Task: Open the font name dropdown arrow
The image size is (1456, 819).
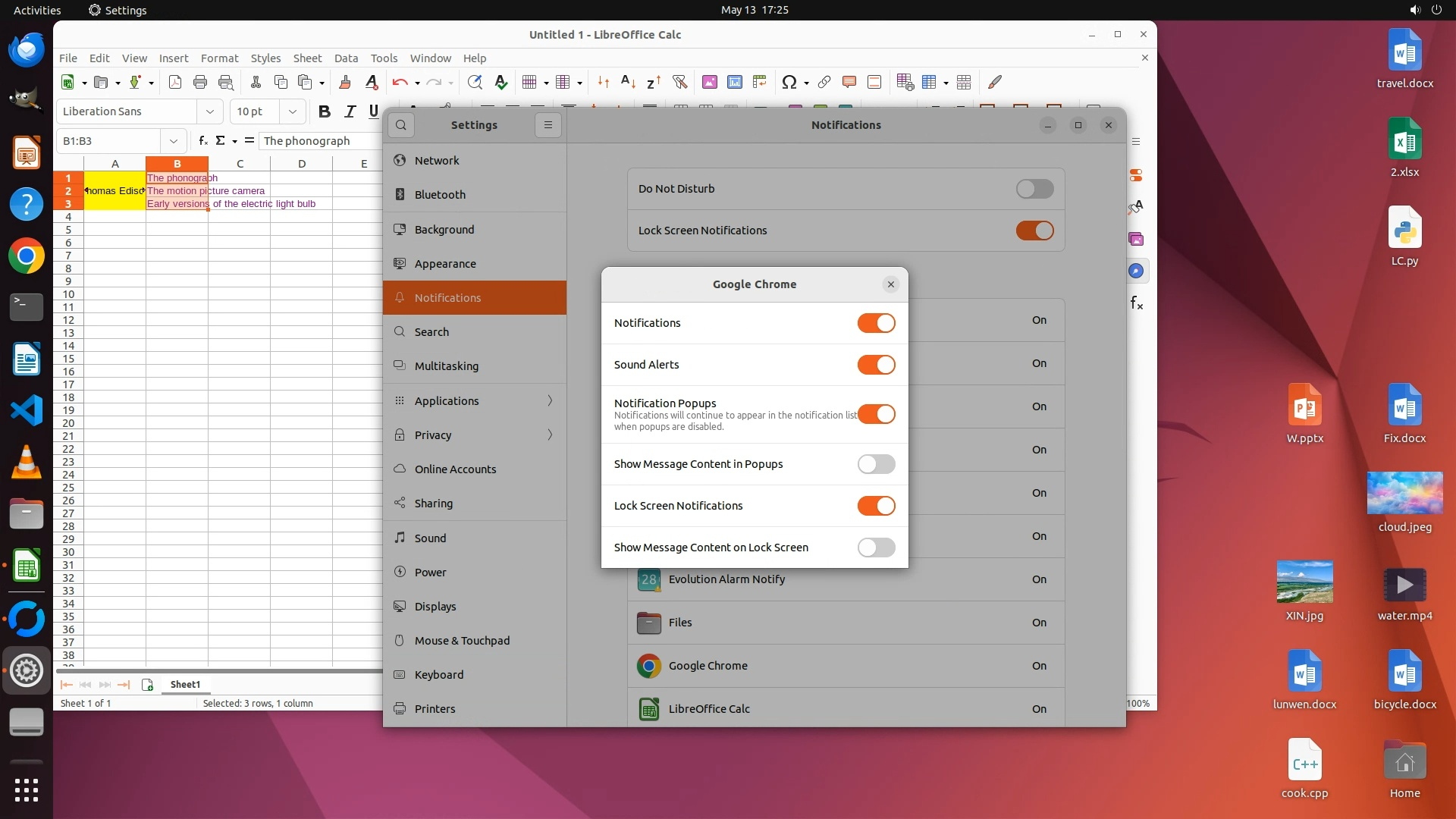Action: (x=210, y=111)
